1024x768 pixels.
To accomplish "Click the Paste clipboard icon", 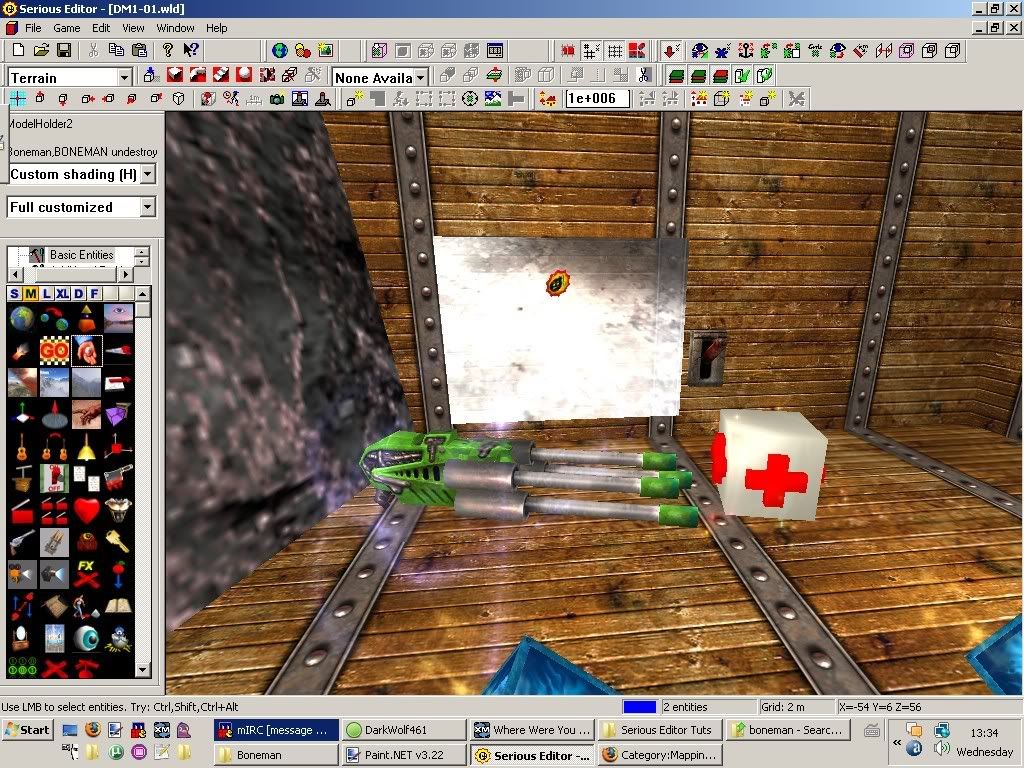I will pos(139,50).
